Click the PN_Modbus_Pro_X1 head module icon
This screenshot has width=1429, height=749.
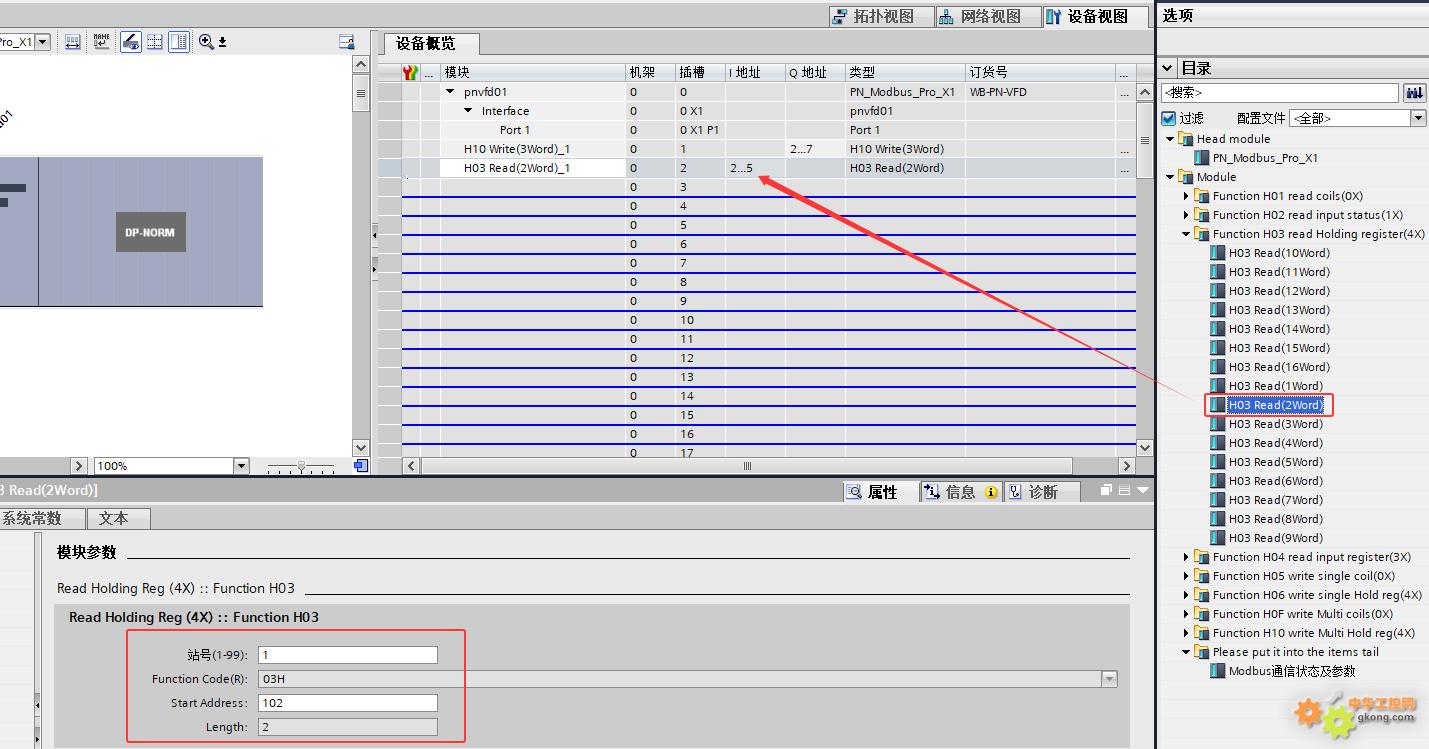[x=1202, y=158]
